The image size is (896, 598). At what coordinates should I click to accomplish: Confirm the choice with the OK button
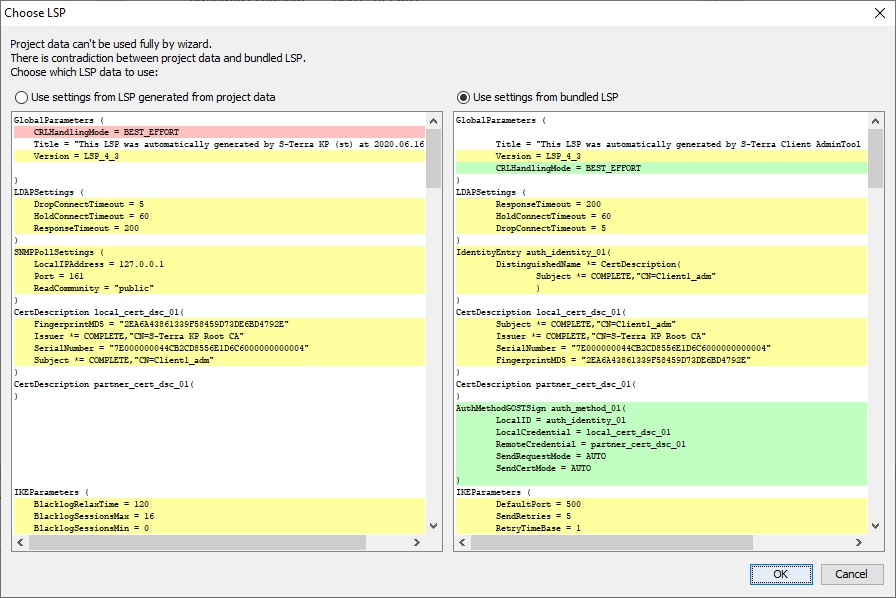(x=781, y=574)
